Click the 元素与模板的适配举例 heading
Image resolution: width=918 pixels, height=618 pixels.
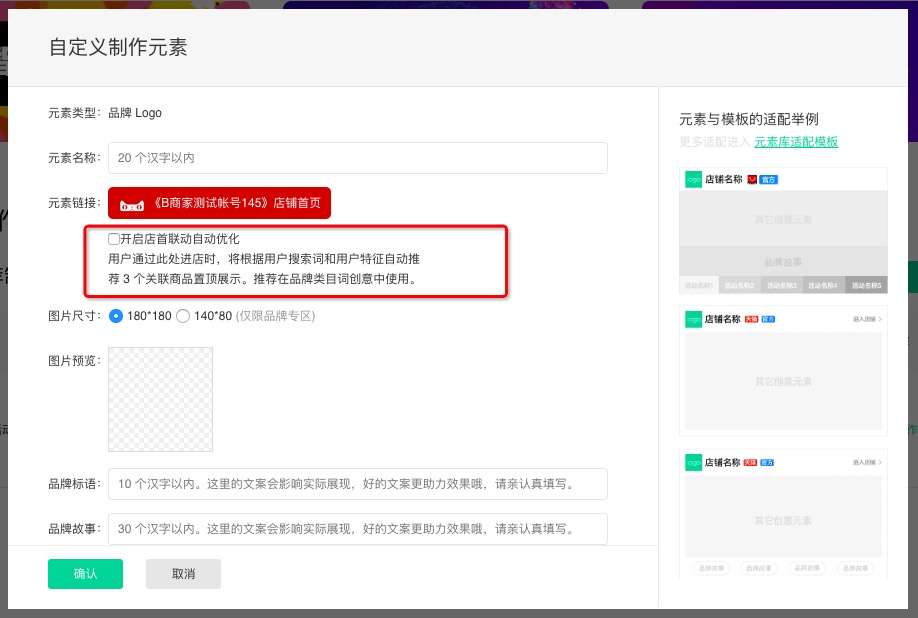pyautogui.click(x=749, y=119)
